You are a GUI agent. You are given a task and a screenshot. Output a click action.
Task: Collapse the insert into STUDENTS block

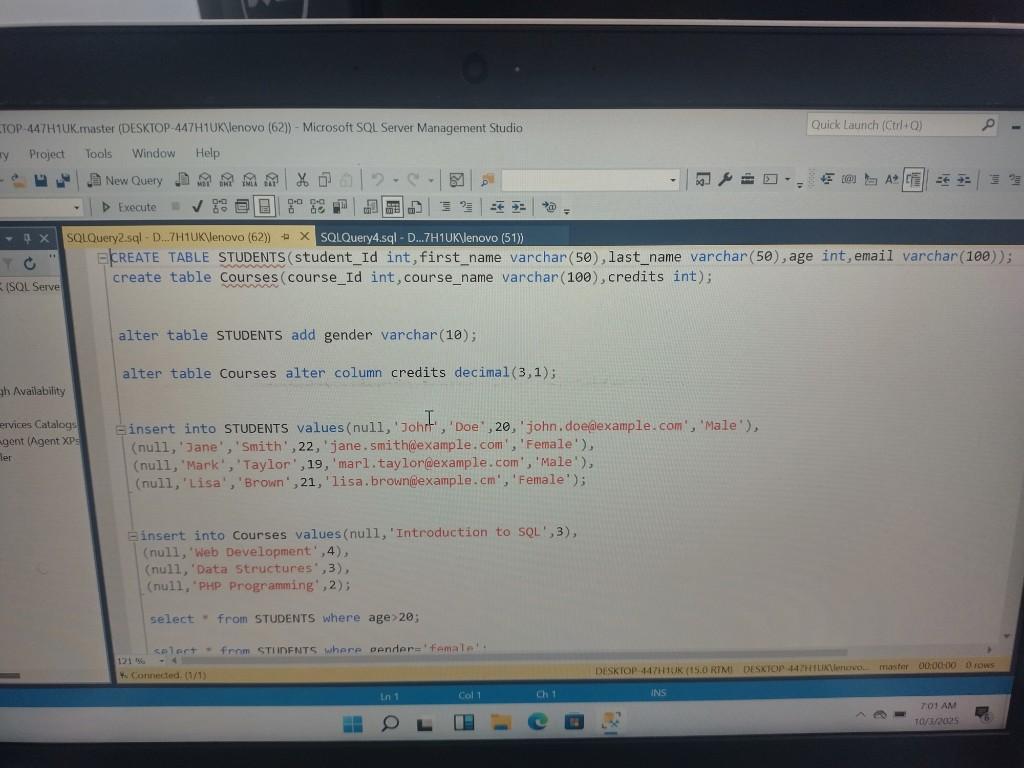coord(121,430)
